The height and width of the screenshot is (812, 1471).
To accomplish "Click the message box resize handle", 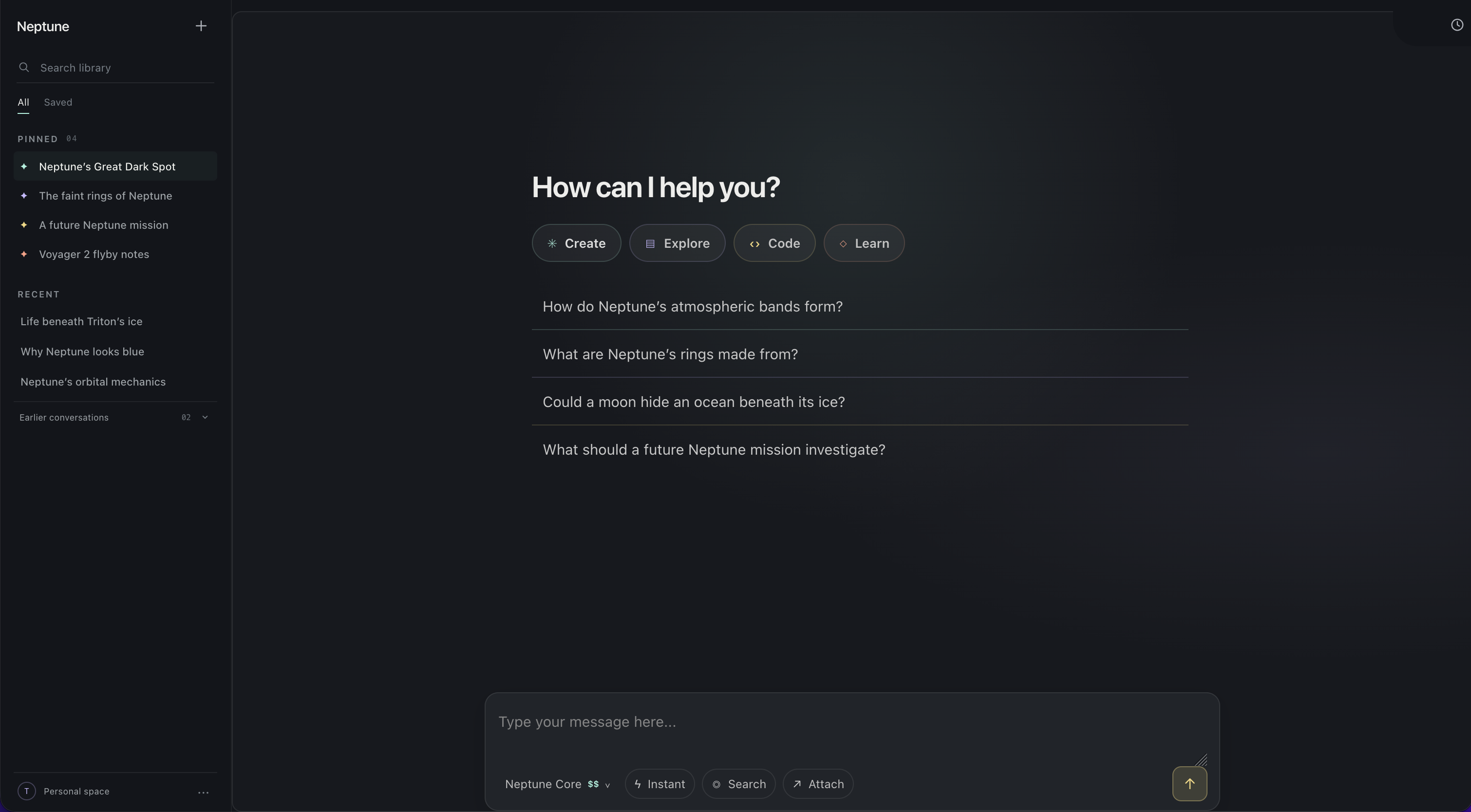I will [1201, 760].
